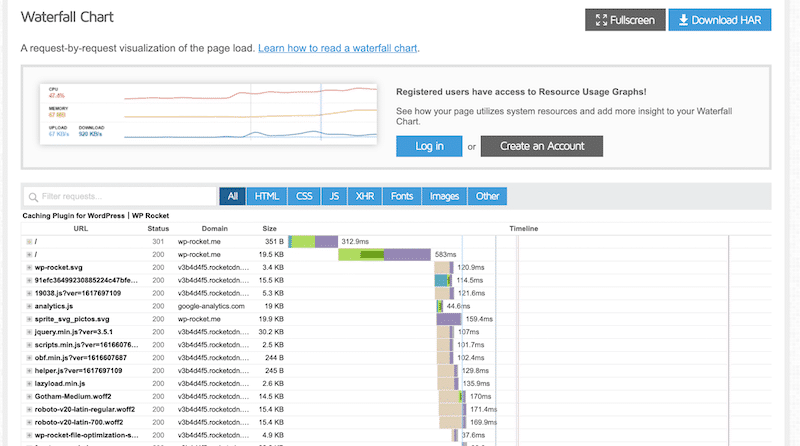The height and width of the screenshot is (446, 800).
Task: Expand the 91efc36499230885224c47bfe request row
Action: 29,280
